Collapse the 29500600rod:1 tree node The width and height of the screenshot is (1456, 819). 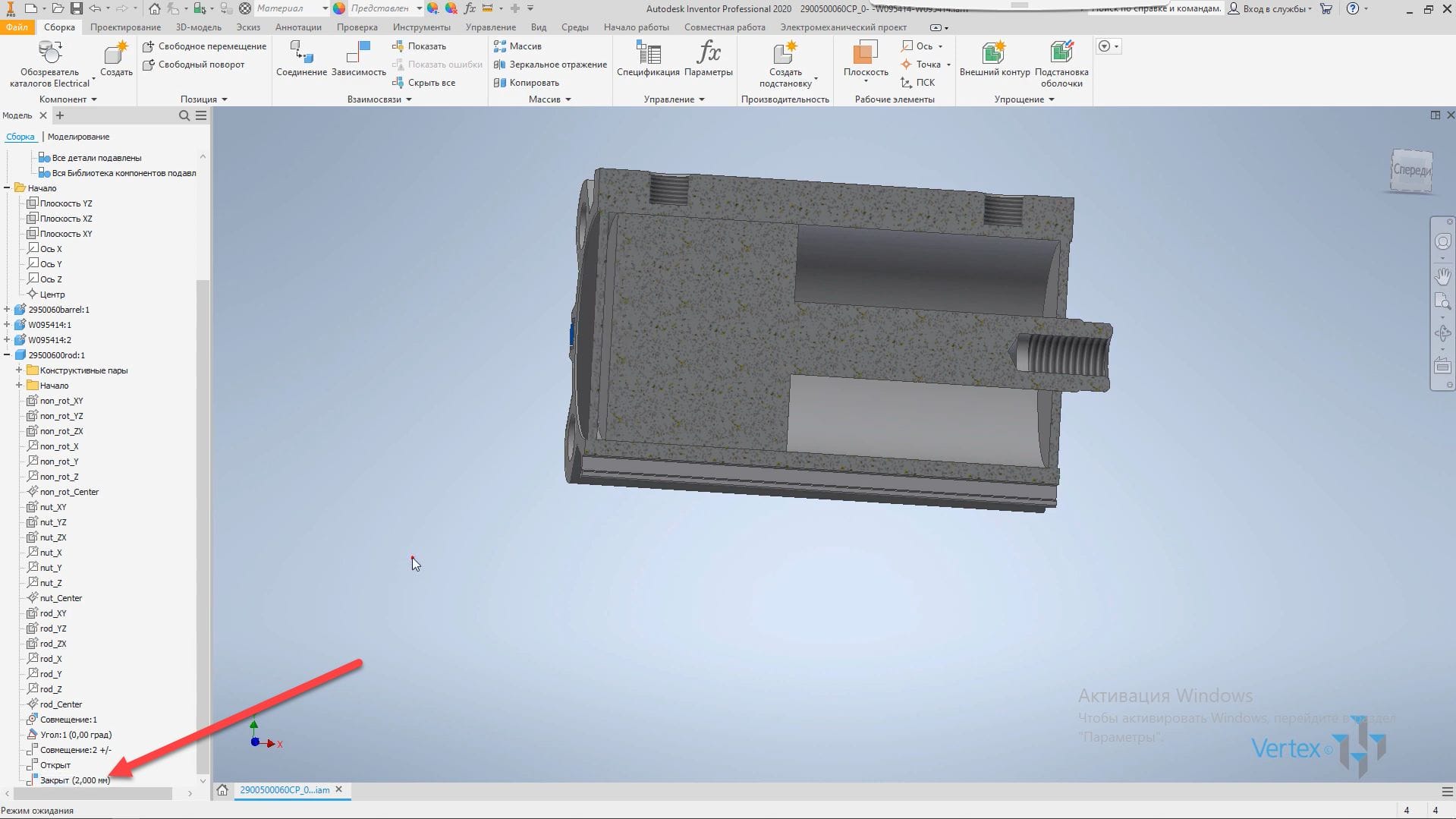7,355
